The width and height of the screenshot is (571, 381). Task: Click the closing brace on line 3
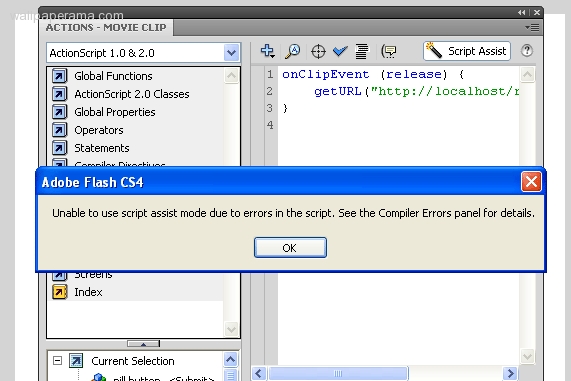[x=285, y=108]
